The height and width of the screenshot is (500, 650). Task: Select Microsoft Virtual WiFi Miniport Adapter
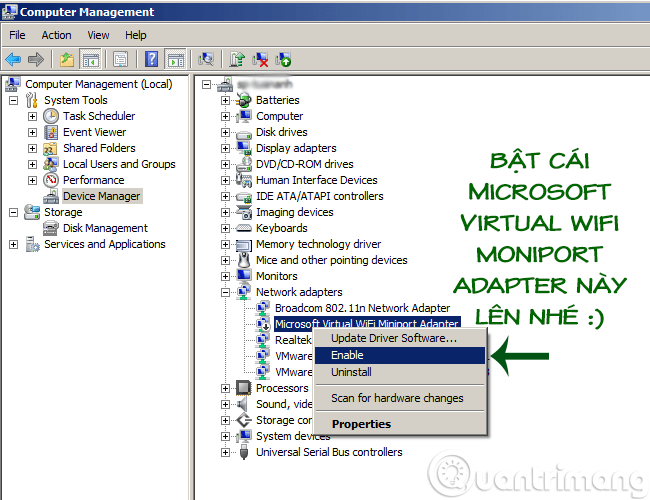pos(367,323)
